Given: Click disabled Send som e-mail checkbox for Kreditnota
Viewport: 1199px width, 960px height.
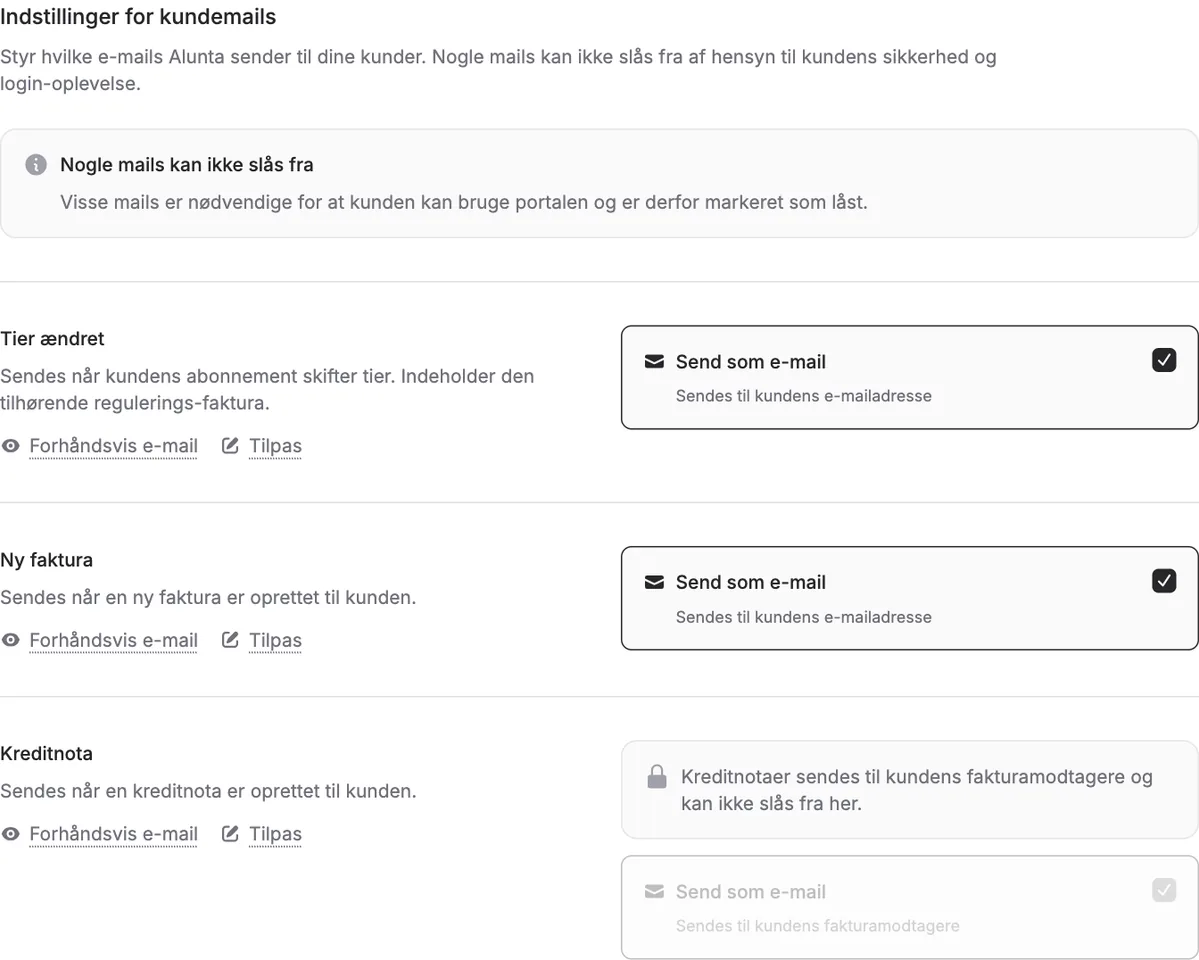Looking at the screenshot, I should (1164, 890).
